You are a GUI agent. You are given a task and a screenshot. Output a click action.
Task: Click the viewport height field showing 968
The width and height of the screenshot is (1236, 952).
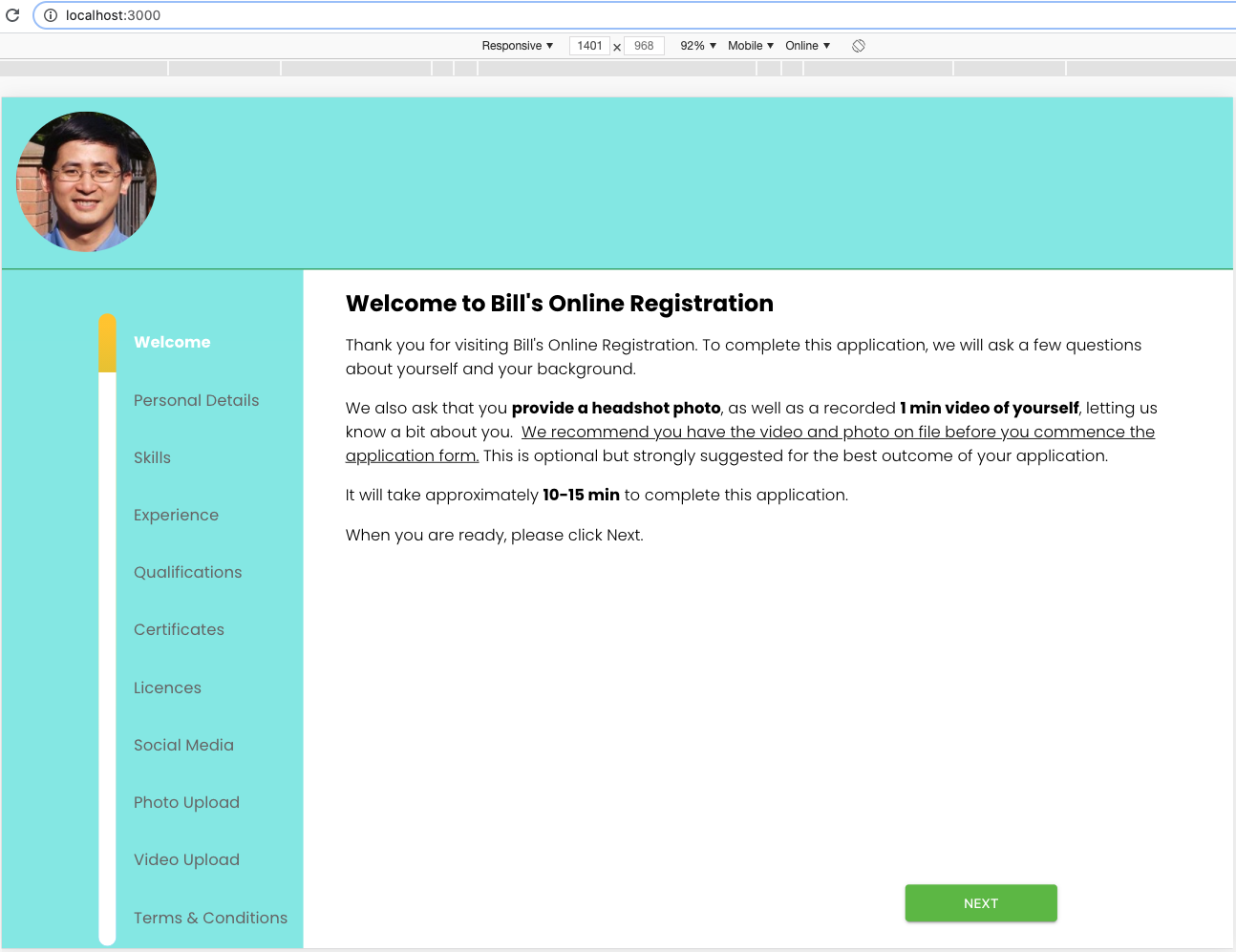pos(644,46)
